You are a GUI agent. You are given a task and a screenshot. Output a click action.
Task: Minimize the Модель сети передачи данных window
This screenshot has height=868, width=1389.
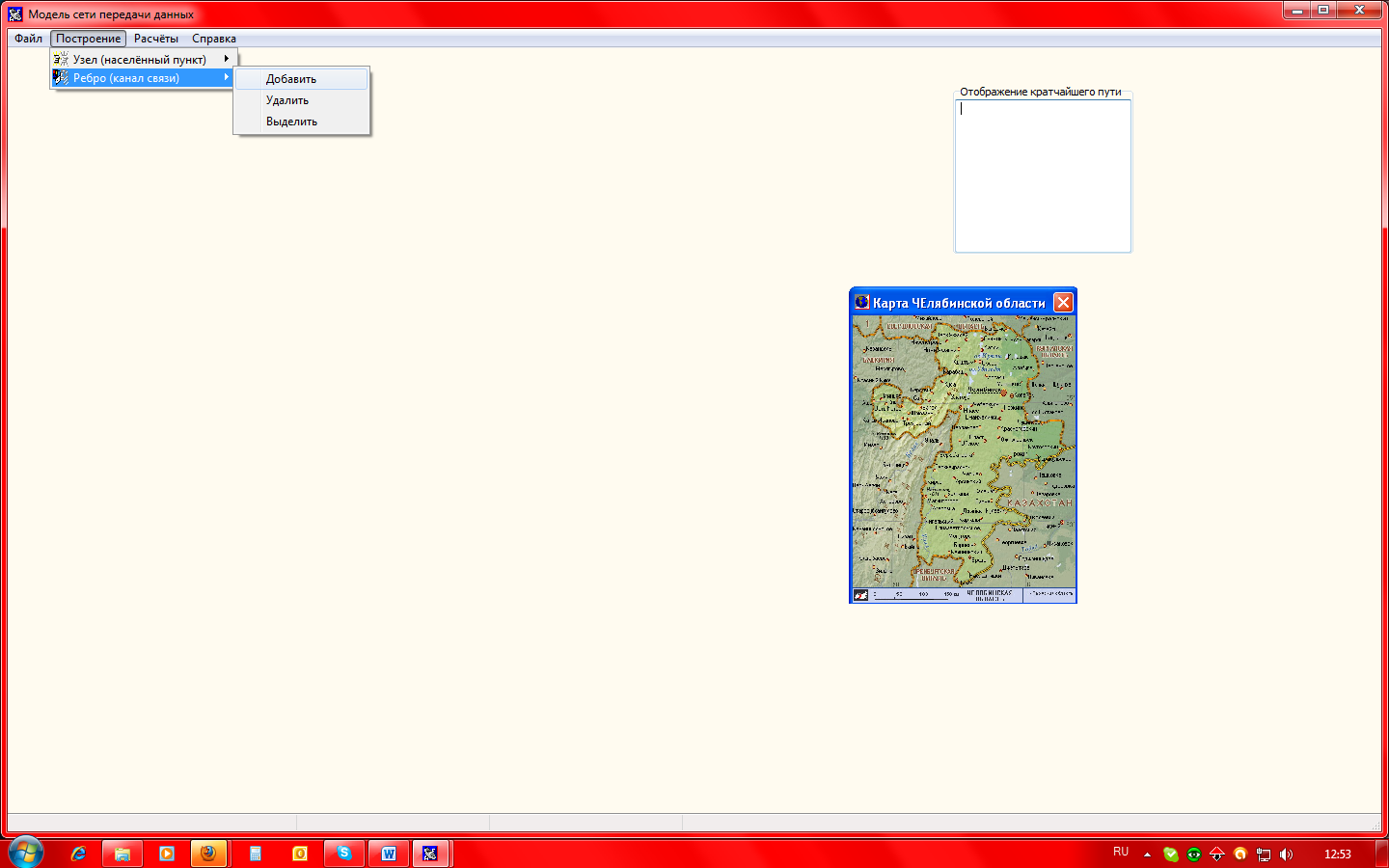click(x=1297, y=10)
